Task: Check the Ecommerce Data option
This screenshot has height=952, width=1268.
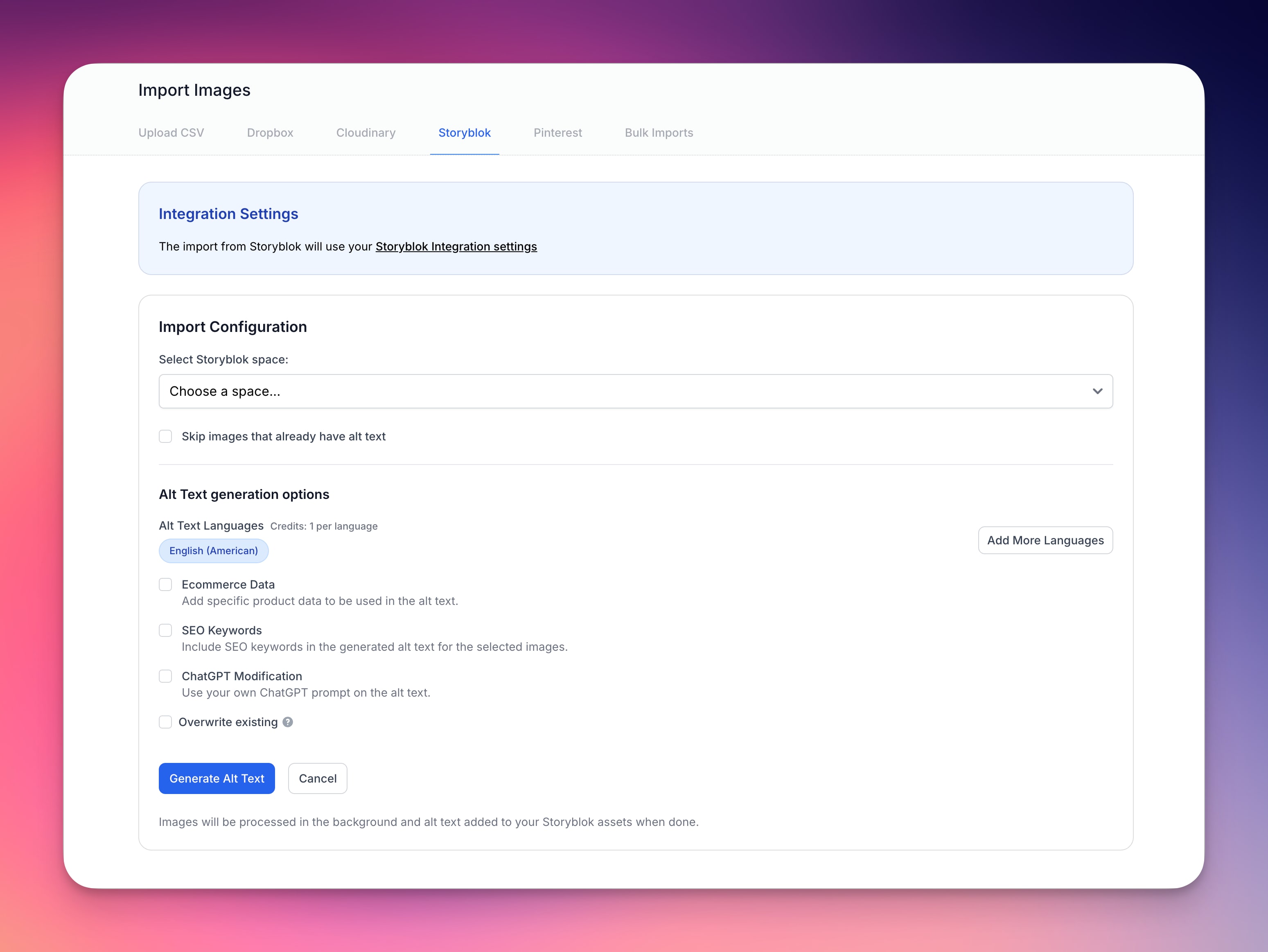Action: (166, 584)
